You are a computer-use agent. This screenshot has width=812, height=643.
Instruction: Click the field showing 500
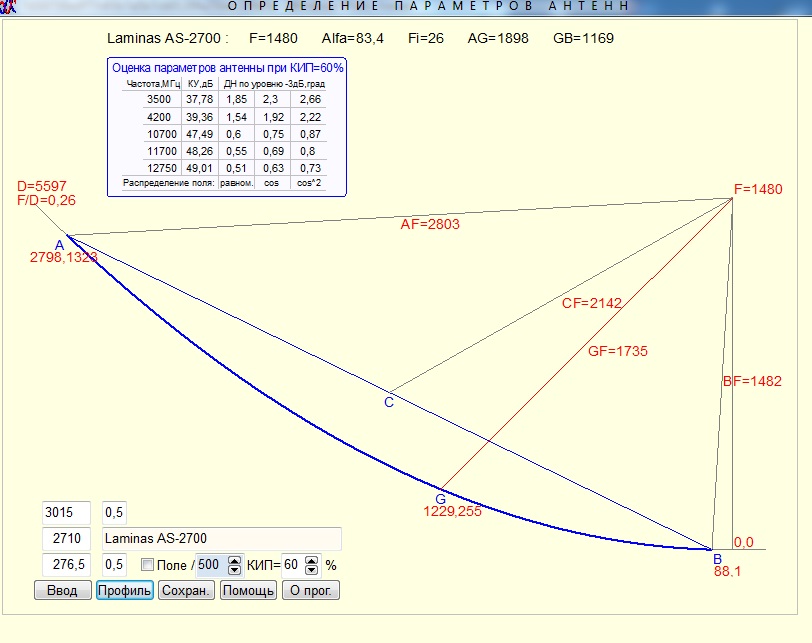tap(212, 565)
